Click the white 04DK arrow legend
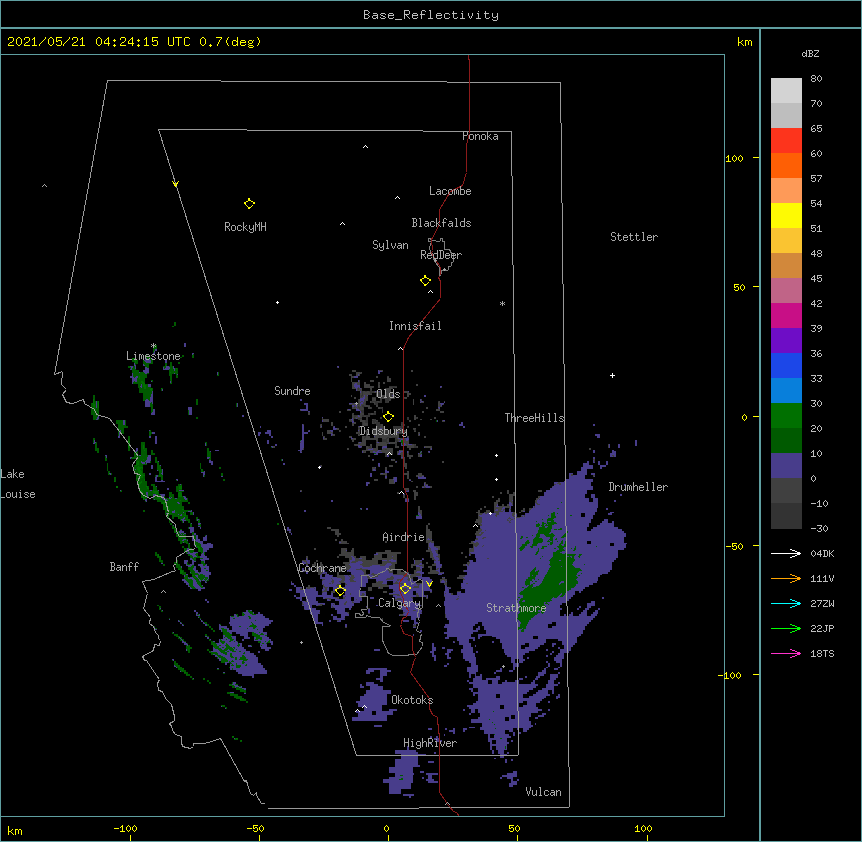Screen dimensions: 862x842 tap(786, 553)
